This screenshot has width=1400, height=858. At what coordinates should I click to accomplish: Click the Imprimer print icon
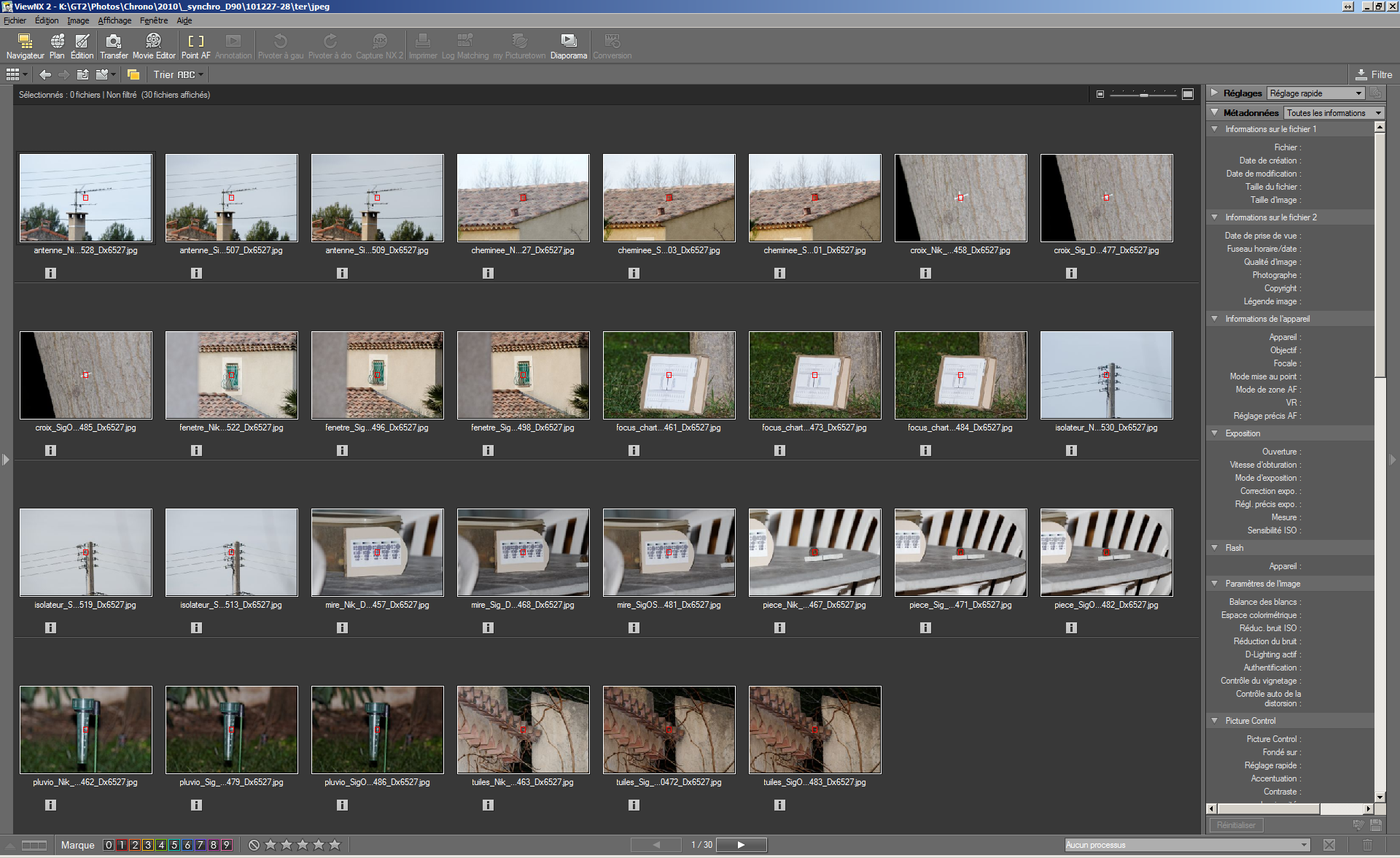423,46
